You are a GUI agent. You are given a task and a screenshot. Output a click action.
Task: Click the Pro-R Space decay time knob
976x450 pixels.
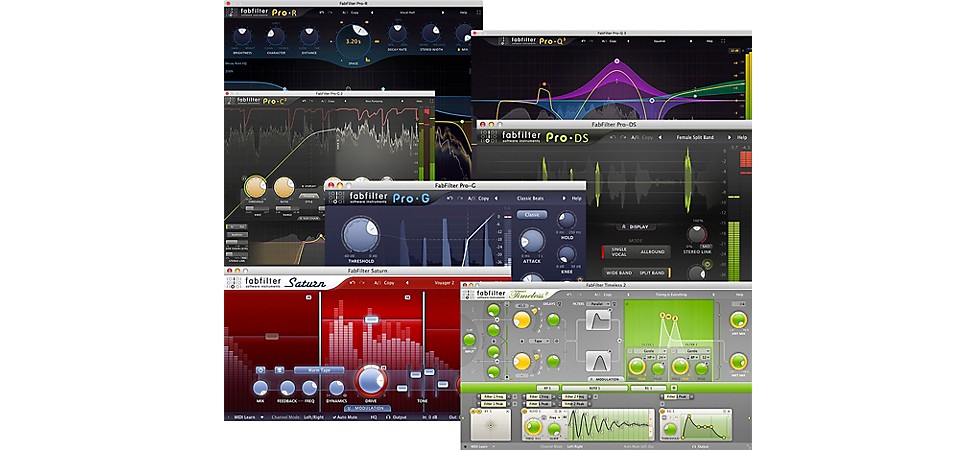pos(353,42)
